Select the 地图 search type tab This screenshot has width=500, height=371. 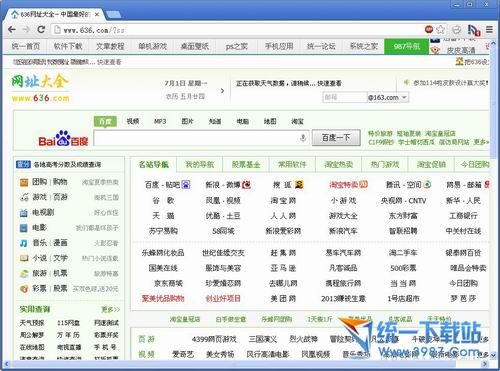click(270, 121)
